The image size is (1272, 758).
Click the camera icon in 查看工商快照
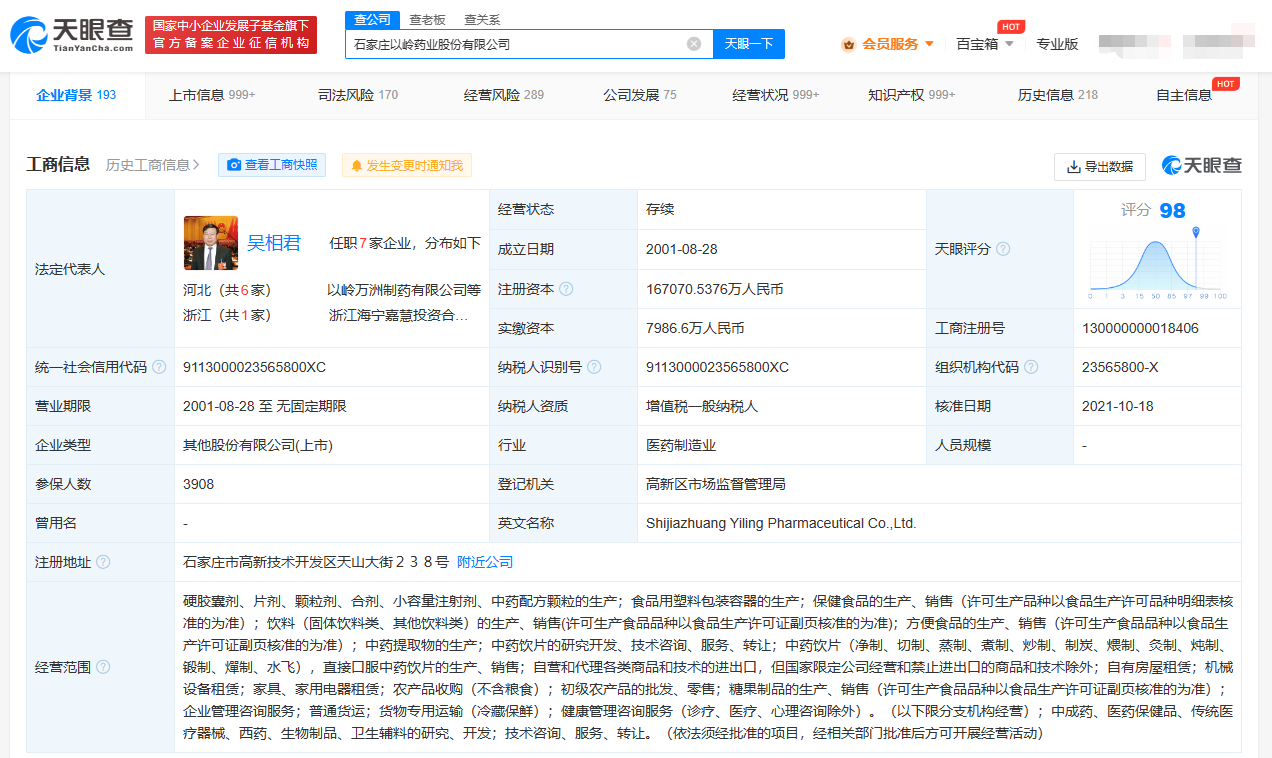coord(234,165)
